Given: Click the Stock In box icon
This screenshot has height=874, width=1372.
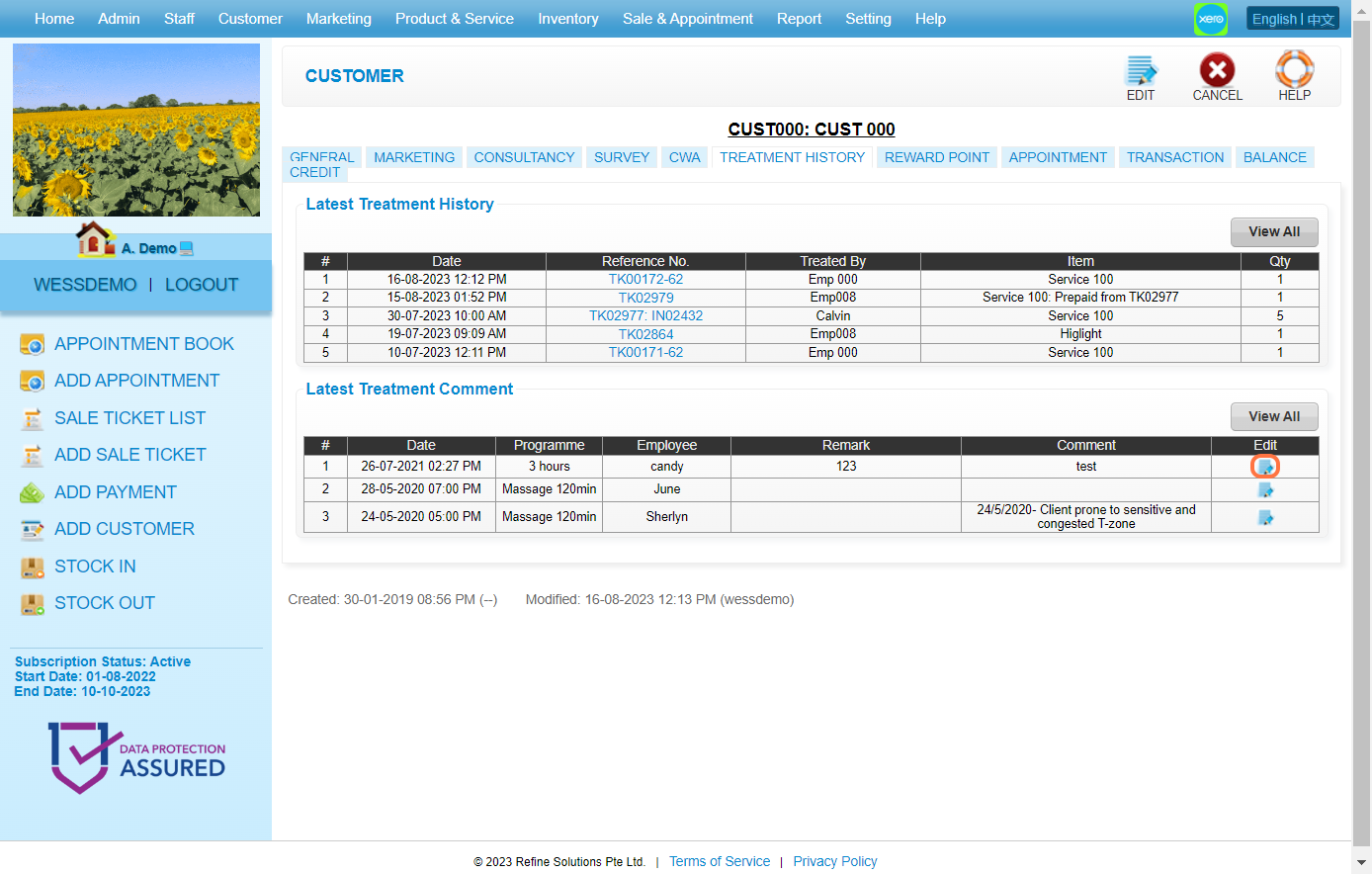Looking at the screenshot, I should pyautogui.click(x=32, y=567).
